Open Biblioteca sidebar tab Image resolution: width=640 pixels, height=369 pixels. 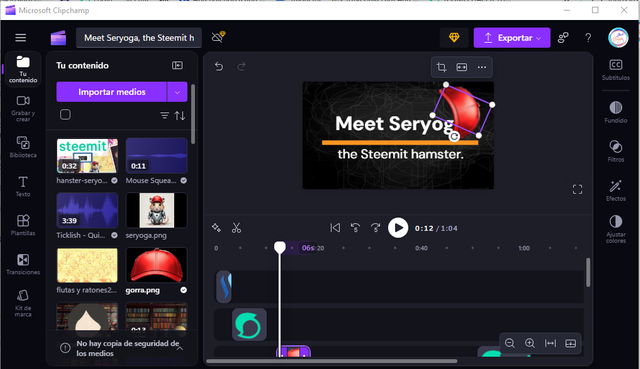(23, 147)
